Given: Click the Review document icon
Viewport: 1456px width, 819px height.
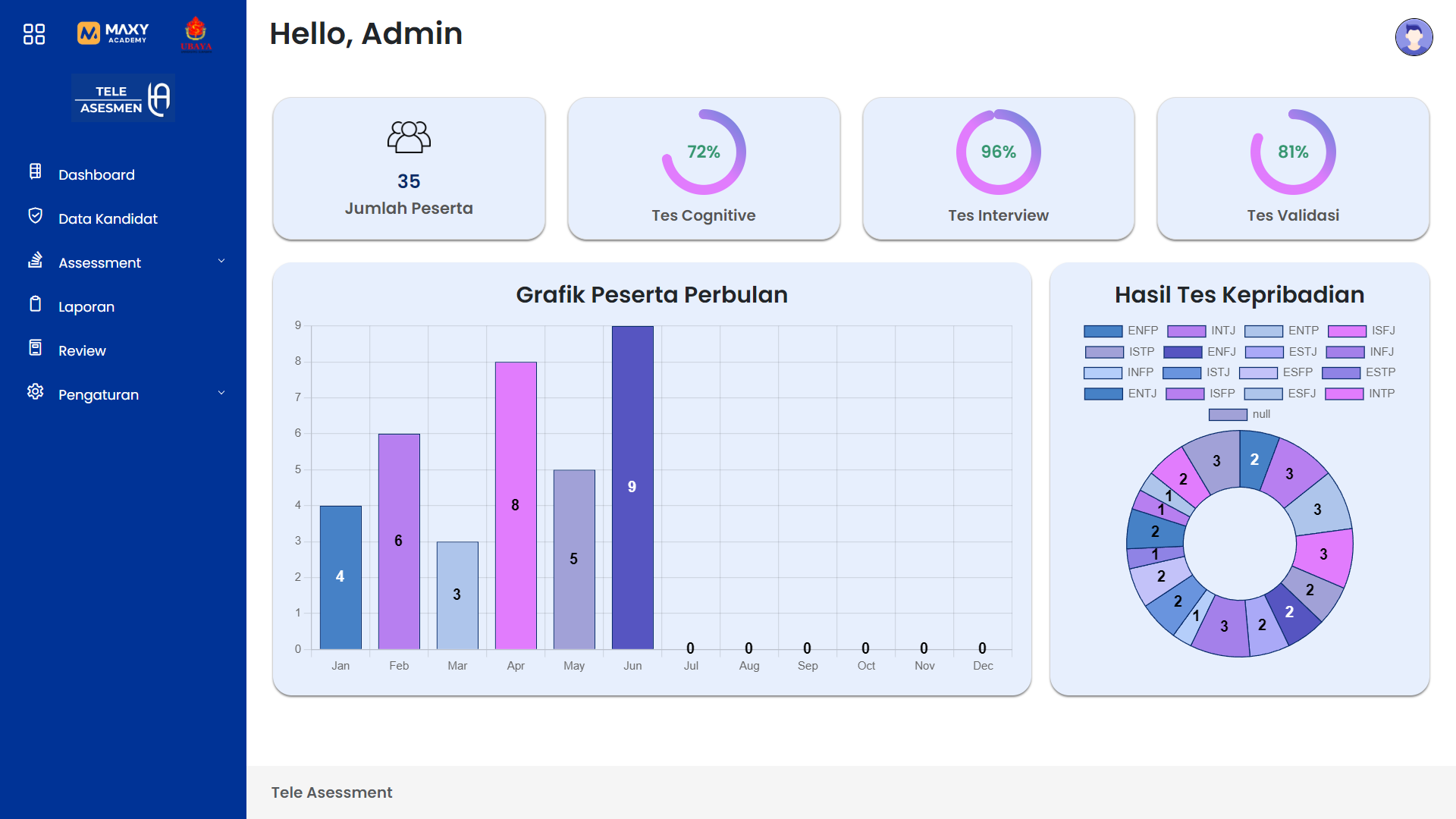Looking at the screenshot, I should click(35, 347).
